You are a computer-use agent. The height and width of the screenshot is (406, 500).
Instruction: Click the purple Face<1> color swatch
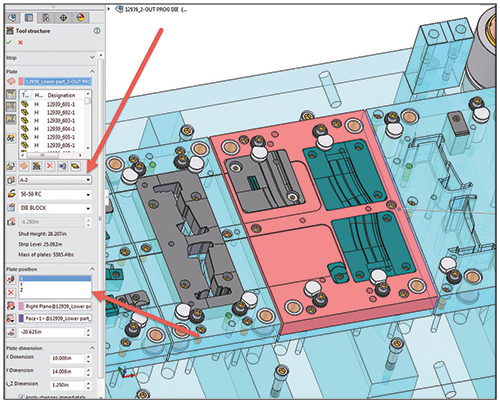pyautogui.click(x=21, y=319)
